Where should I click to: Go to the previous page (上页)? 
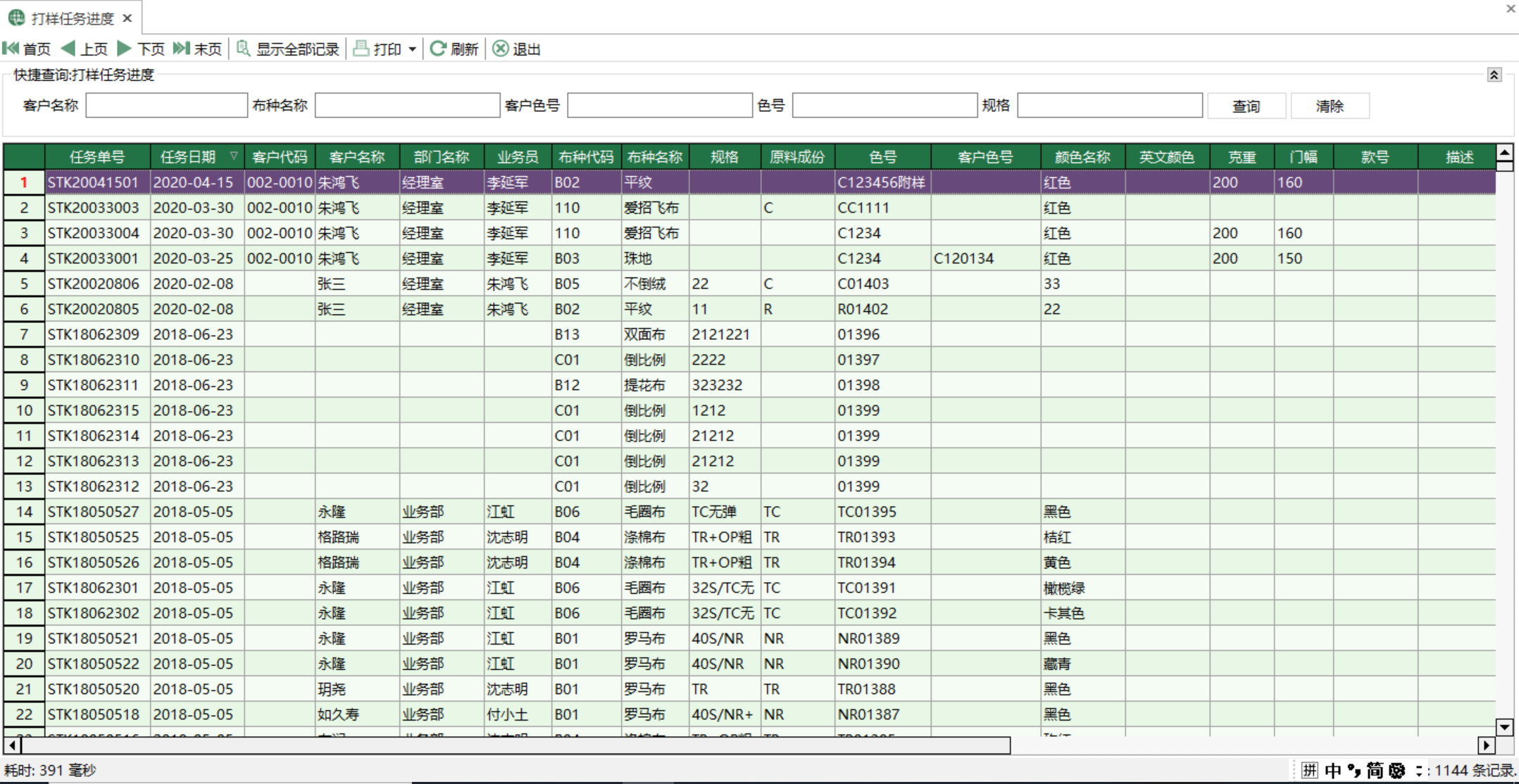click(85, 49)
